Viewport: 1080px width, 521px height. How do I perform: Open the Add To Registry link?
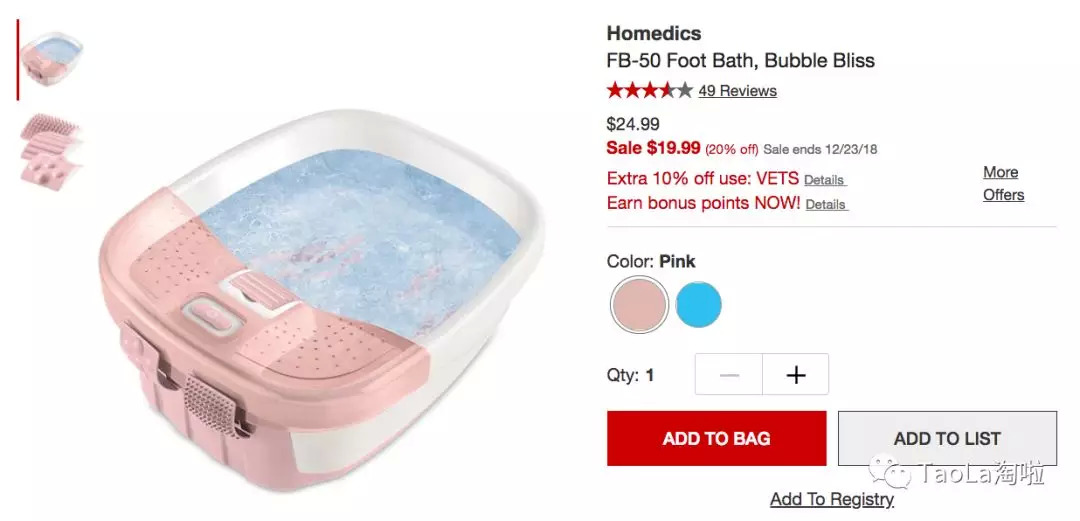[x=832, y=499]
